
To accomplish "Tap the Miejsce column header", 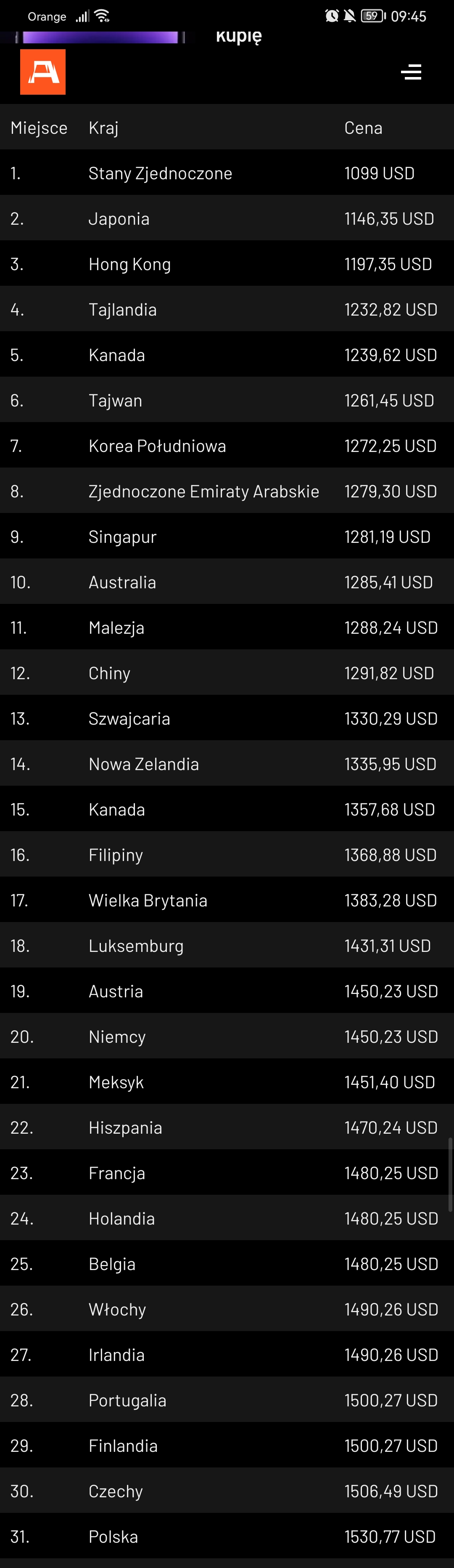I will [x=39, y=128].
